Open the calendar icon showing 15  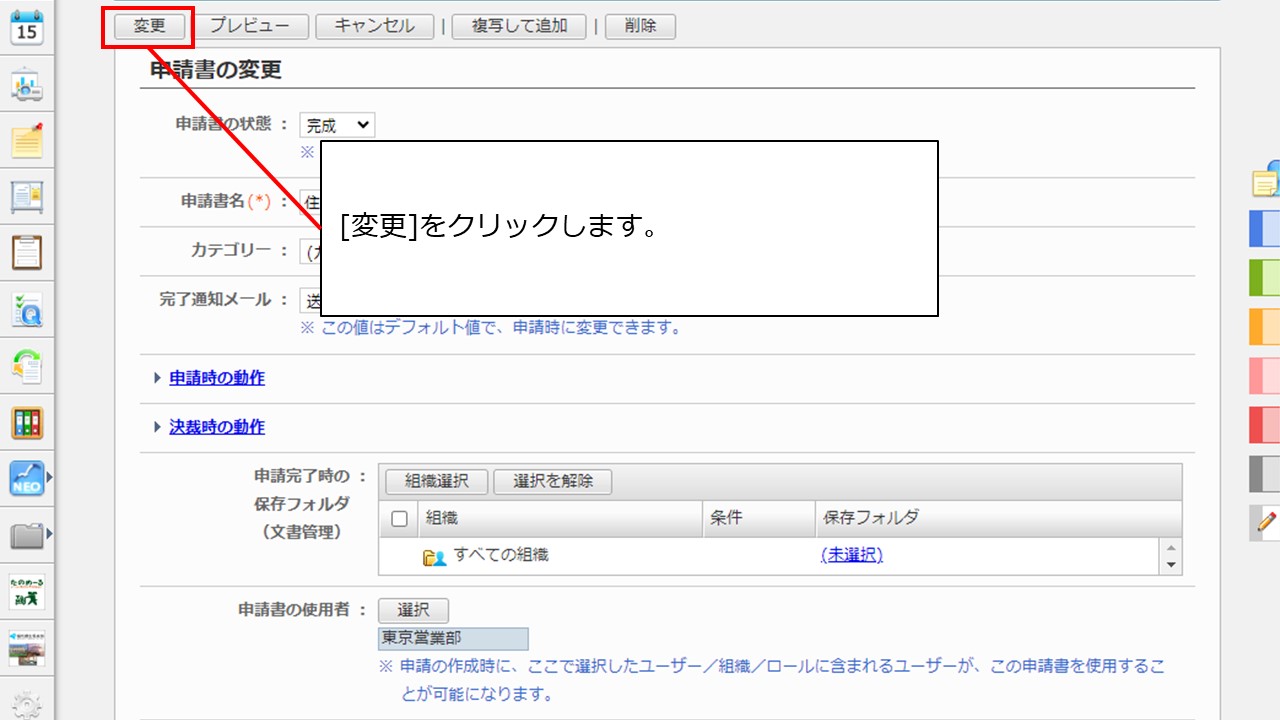(27, 26)
